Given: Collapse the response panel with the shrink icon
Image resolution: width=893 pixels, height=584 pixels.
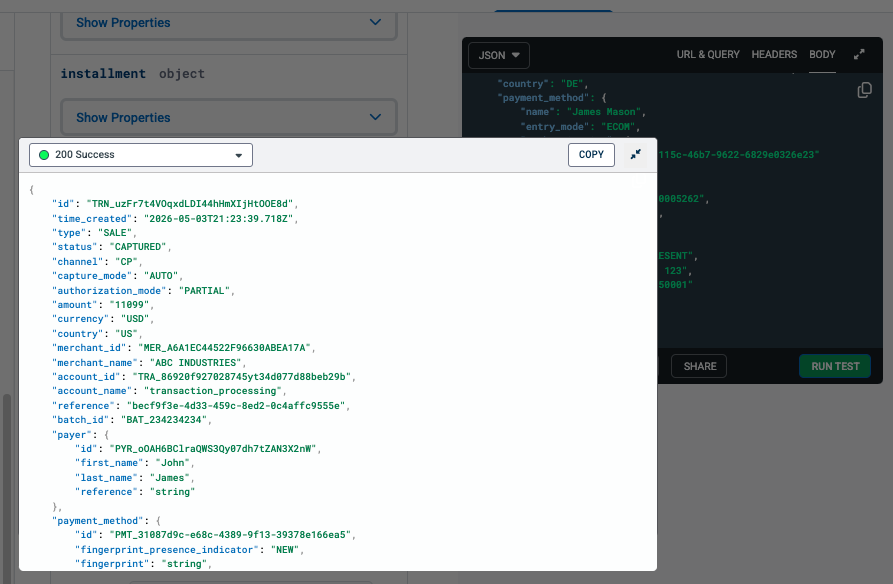Looking at the screenshot, I should coord(636,154).
